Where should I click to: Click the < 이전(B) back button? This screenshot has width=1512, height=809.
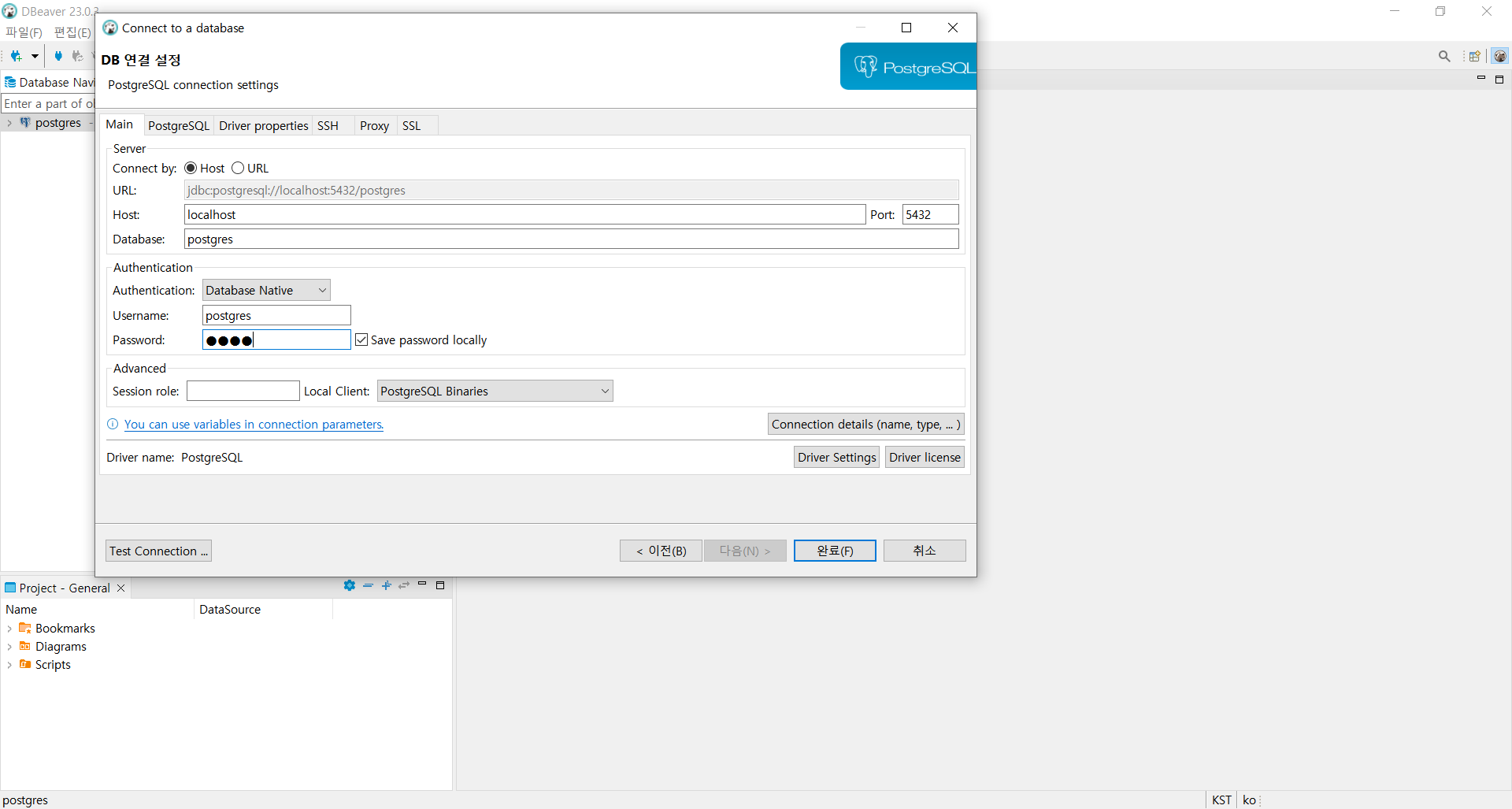661,551
